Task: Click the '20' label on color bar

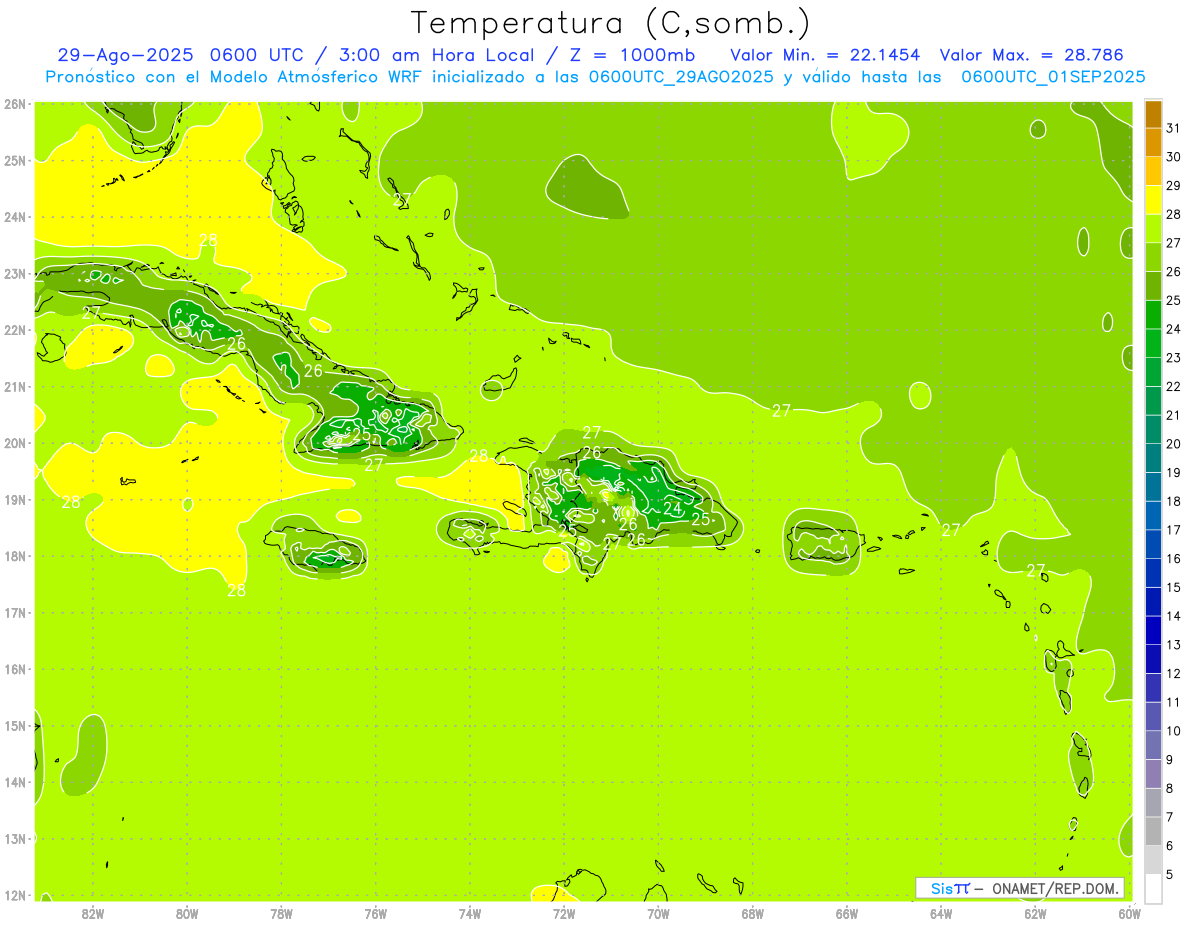Action: point(1174,443)
